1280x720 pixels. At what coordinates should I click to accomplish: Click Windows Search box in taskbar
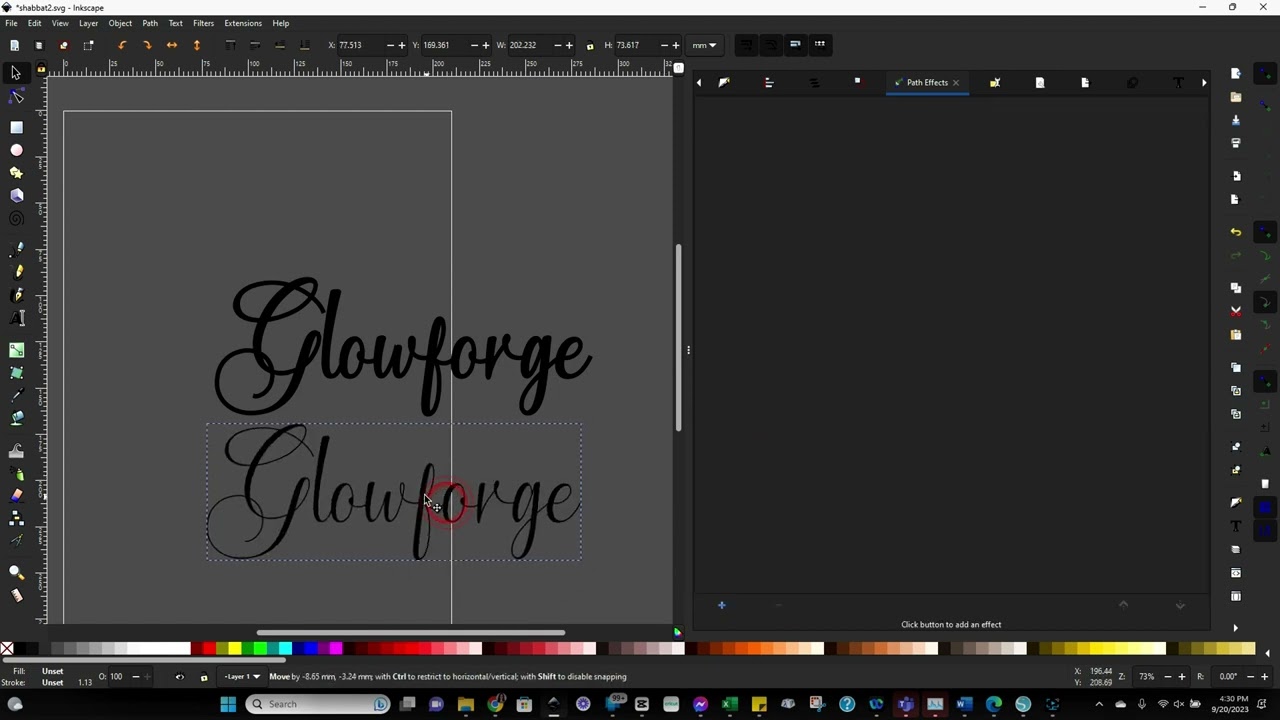[x=319, y=704]
